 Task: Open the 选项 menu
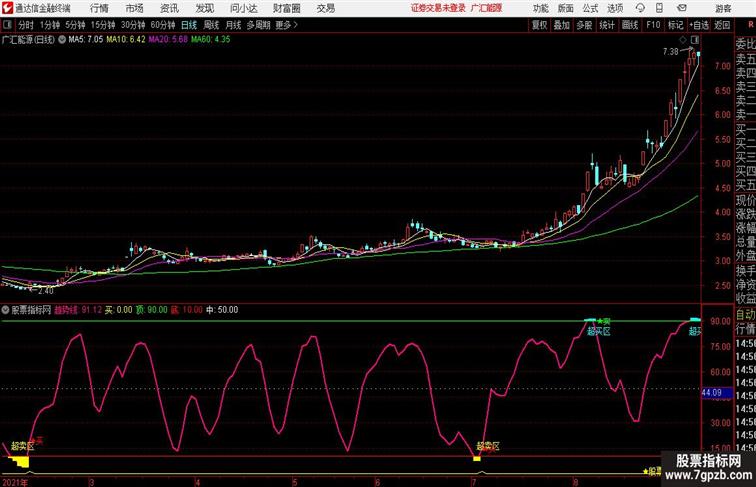[x=615, y=8]
